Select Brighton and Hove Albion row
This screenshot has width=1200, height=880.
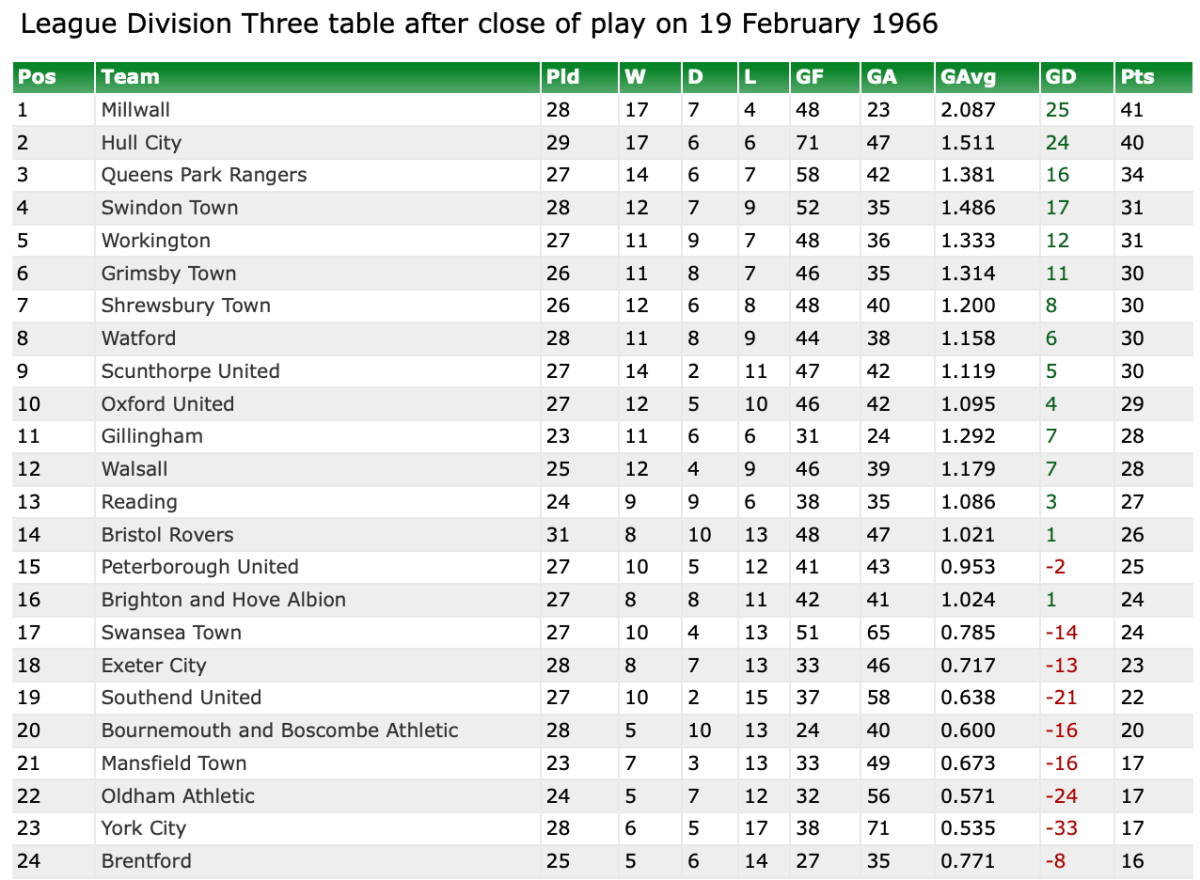tap(223, 600)
